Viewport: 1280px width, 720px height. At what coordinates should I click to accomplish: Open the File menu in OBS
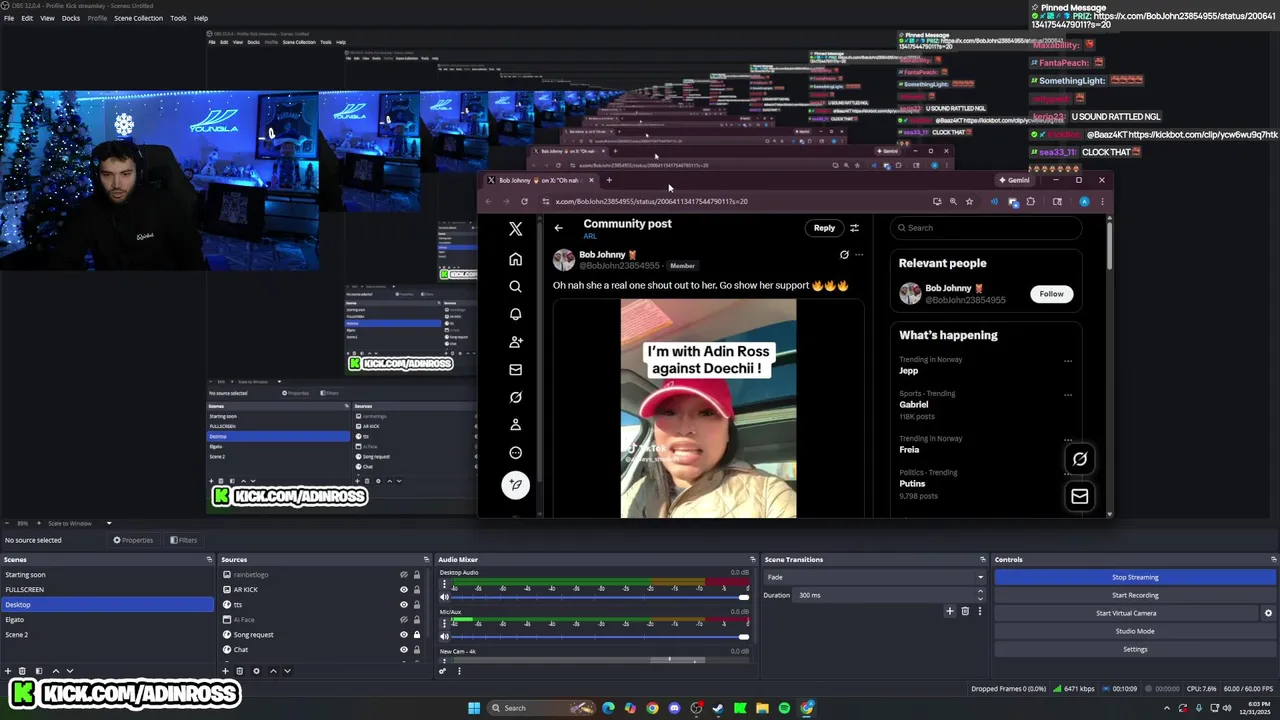9,18
